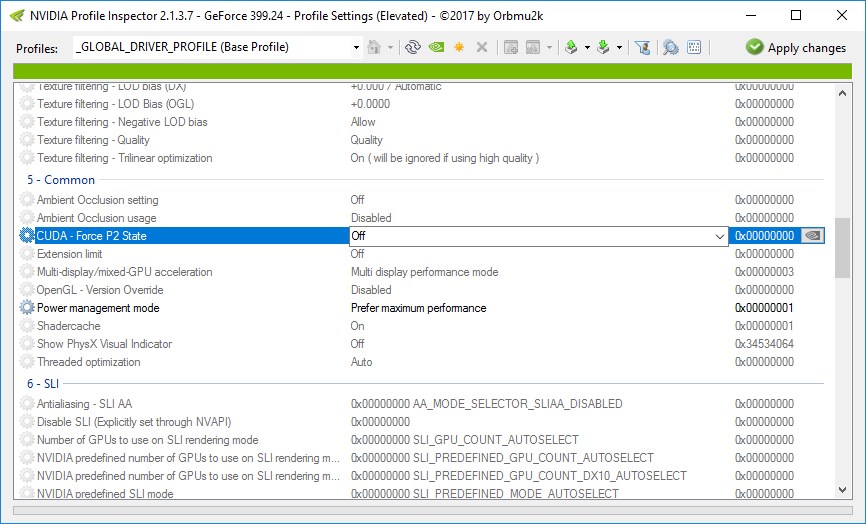Toggle the show customized settings filter icon
866x524 pixels.
pos(643,47)
